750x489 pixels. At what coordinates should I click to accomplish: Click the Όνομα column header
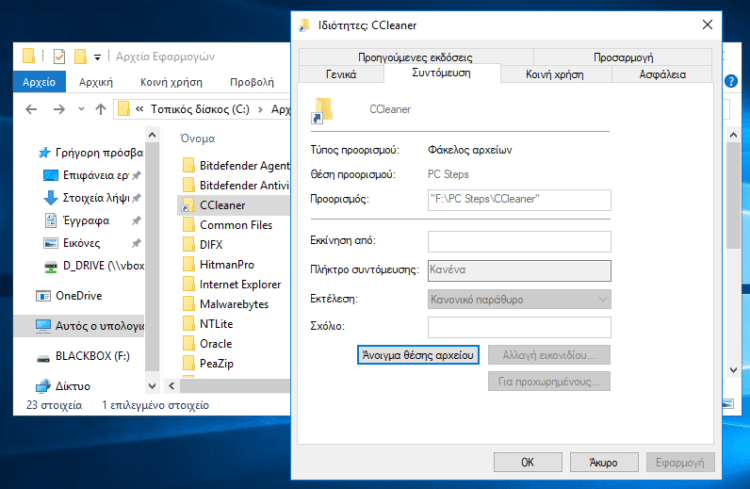pyautogui.click(x=198, y=139)
